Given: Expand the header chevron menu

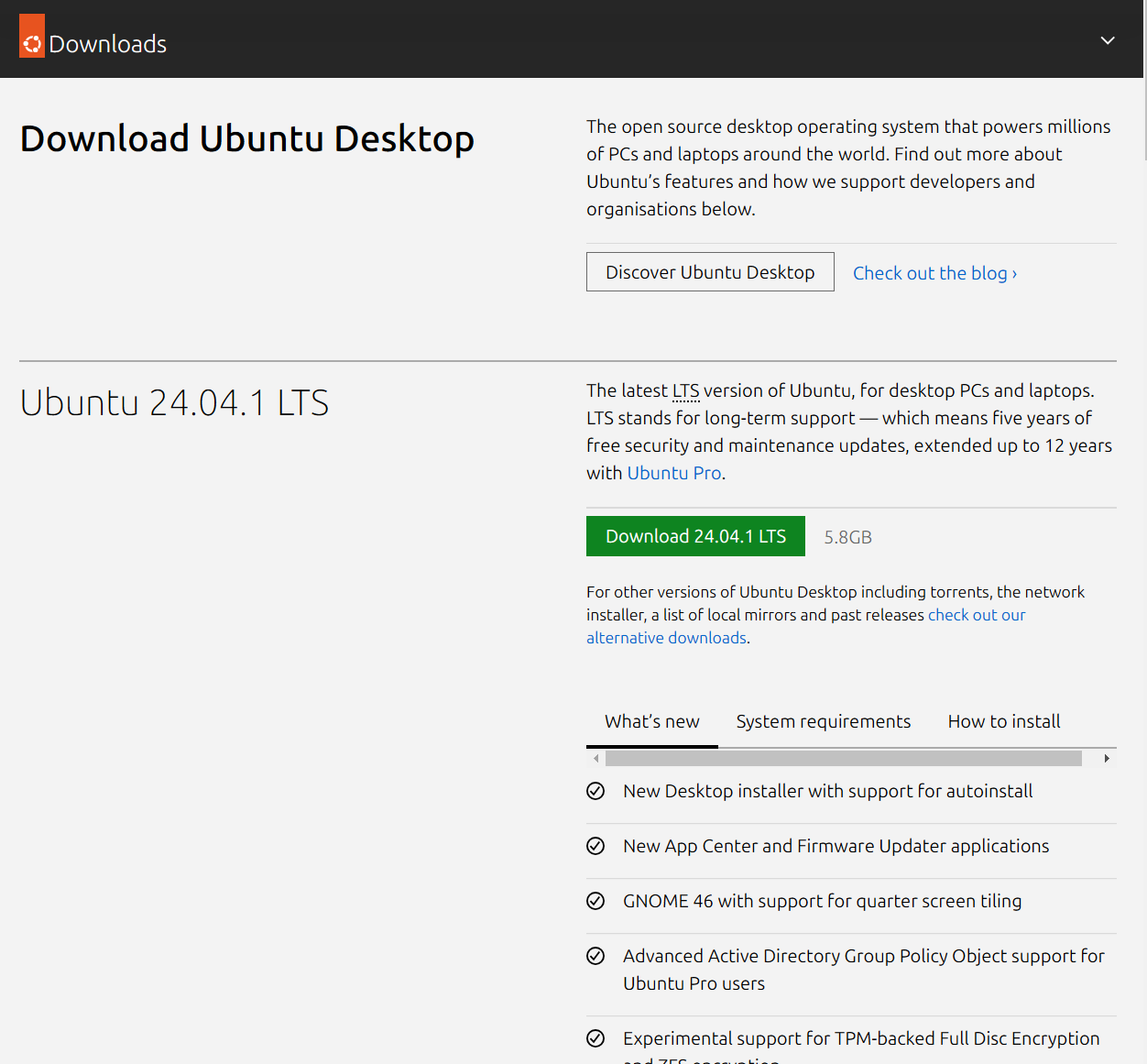Looking at the screenshot, I should [1108, 40].
